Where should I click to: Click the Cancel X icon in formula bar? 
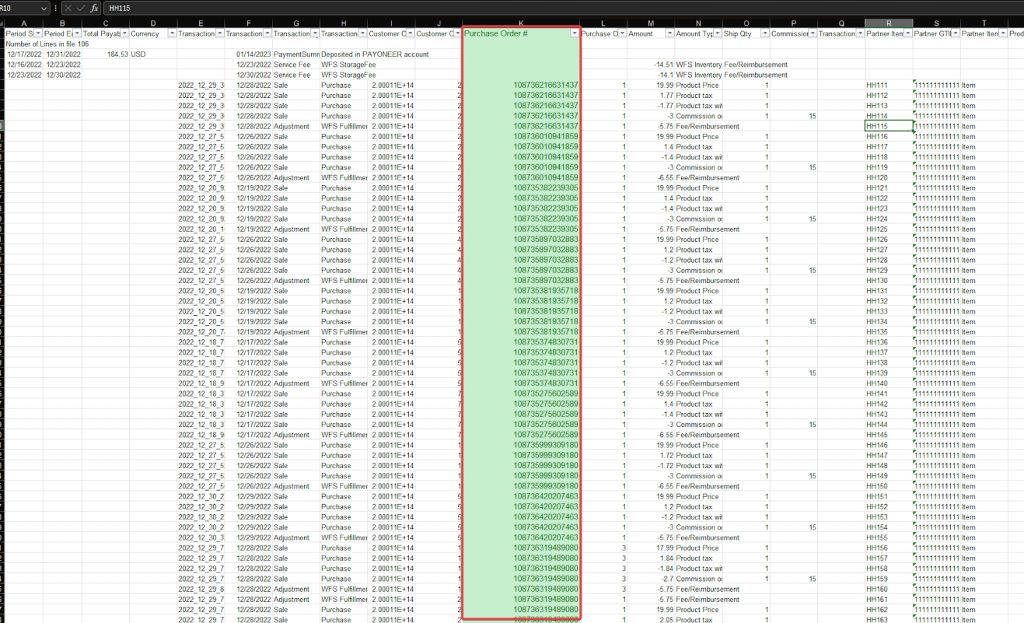coord(67,8)
